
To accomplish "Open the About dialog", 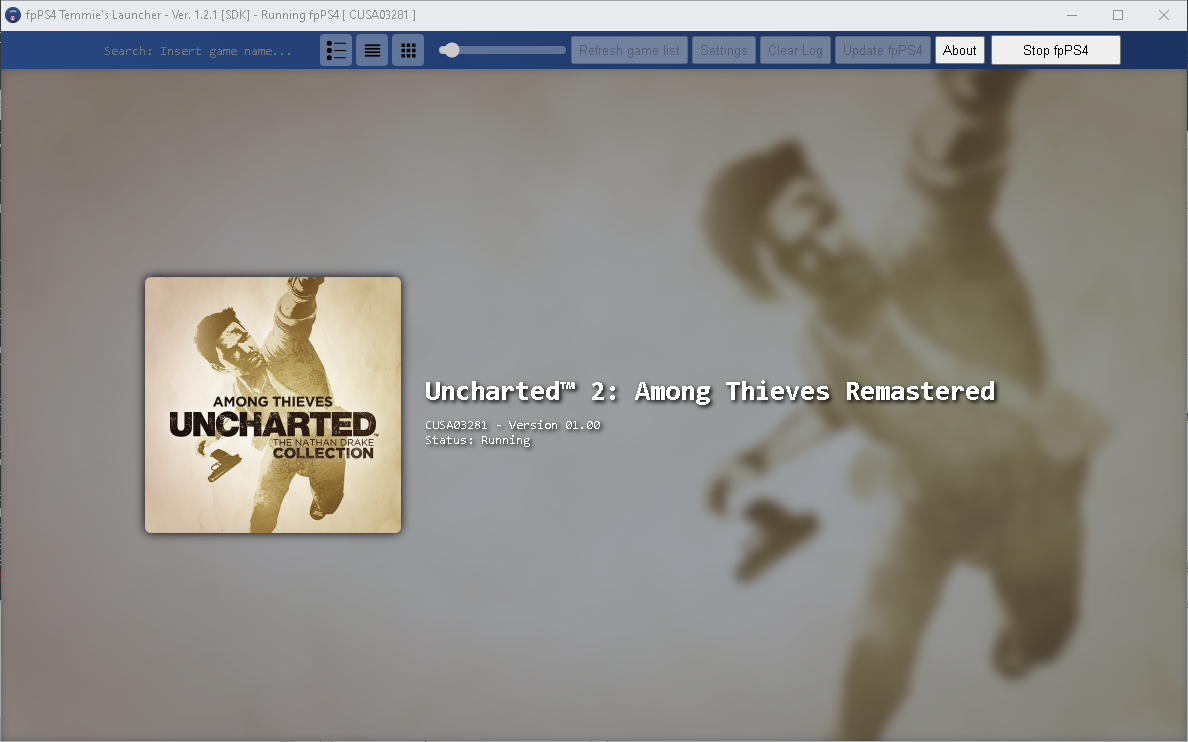I will (959, 49).
